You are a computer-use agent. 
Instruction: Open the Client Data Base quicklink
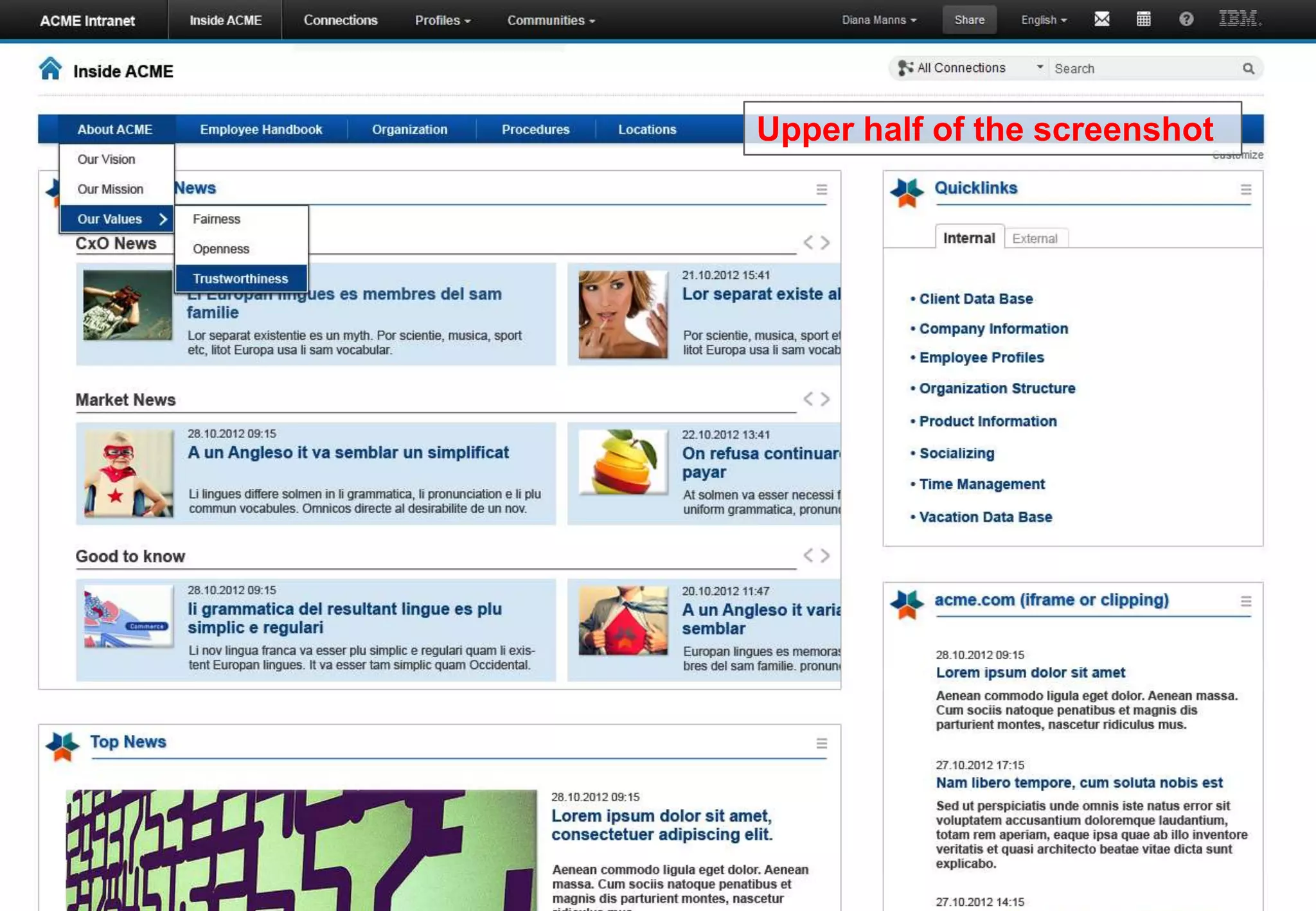click(975, 299)
